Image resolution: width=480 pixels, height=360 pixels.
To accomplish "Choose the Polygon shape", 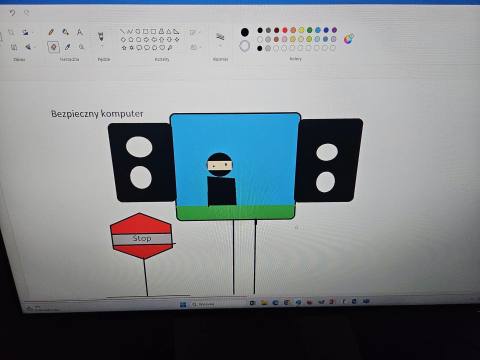I will (x=161, y=32).
